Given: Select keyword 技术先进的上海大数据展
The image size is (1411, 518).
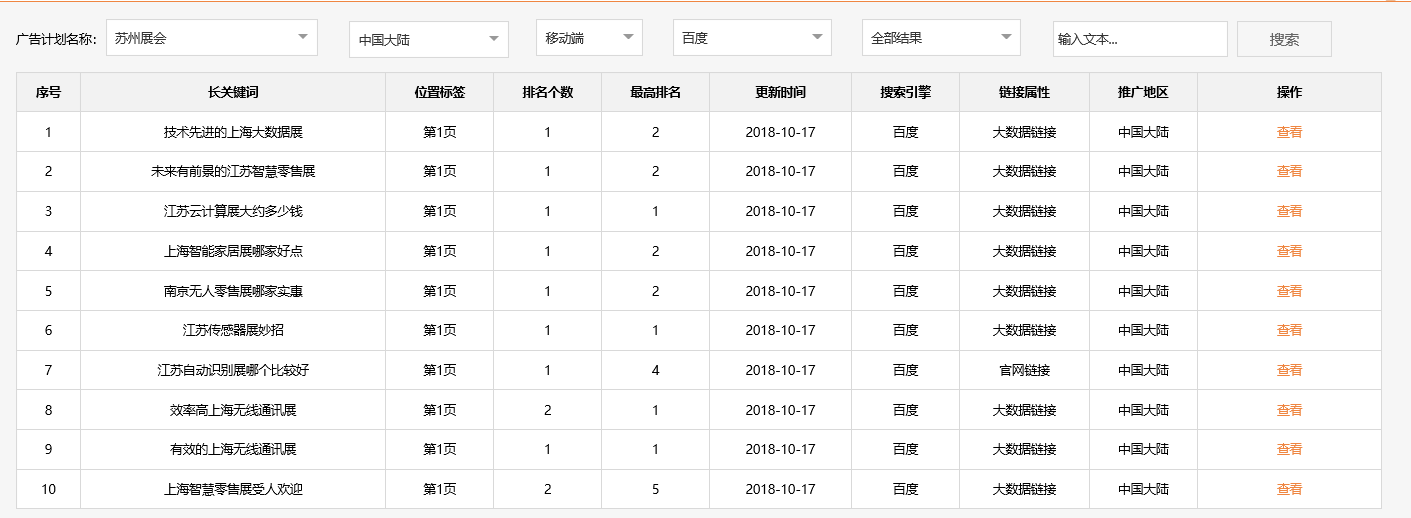Looking at the screenshot, I should click(233, 132).
